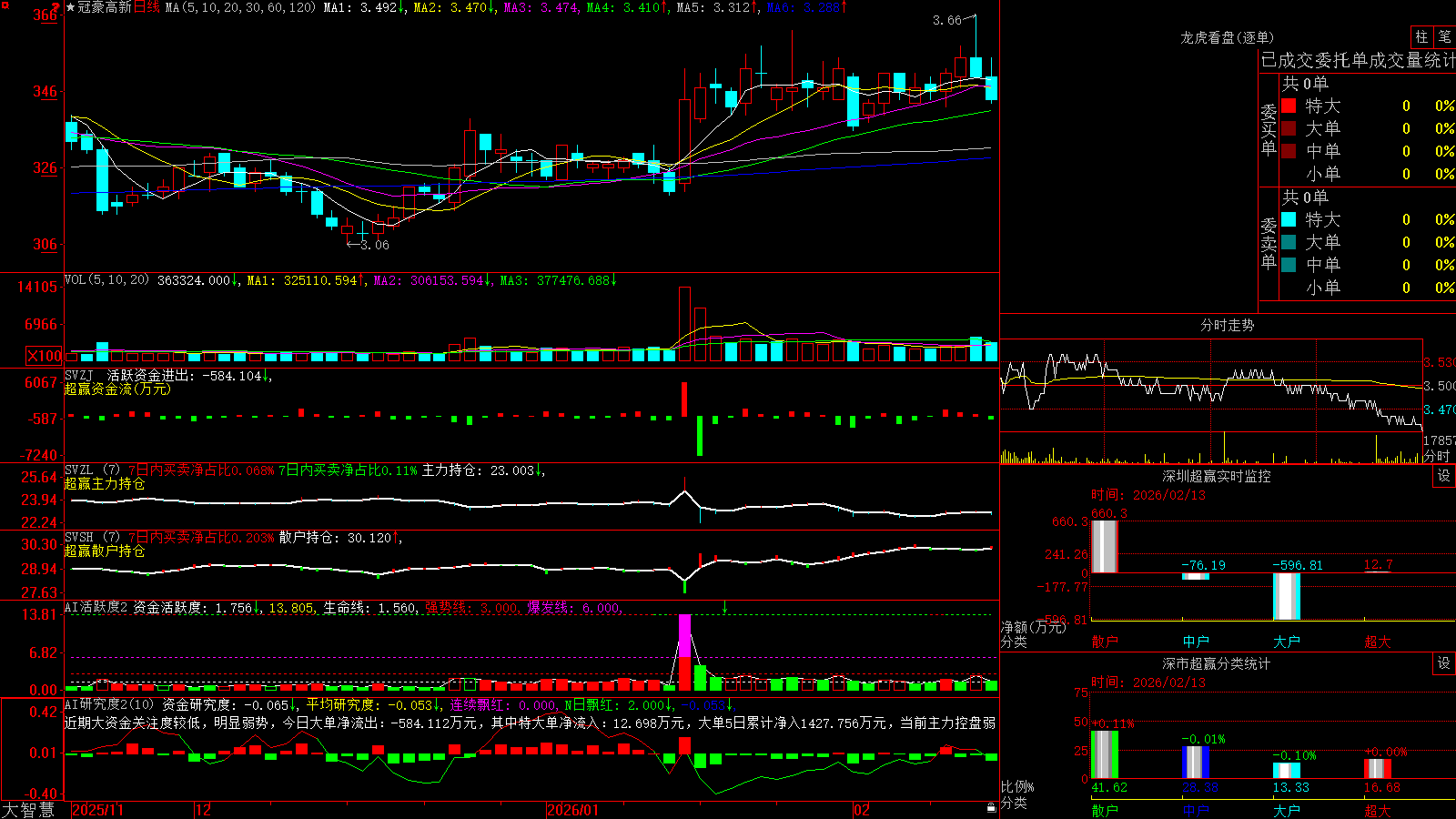
Task: Click the -596.81 大户 bar in 实时监控
Action: [x=1287, y=596]
